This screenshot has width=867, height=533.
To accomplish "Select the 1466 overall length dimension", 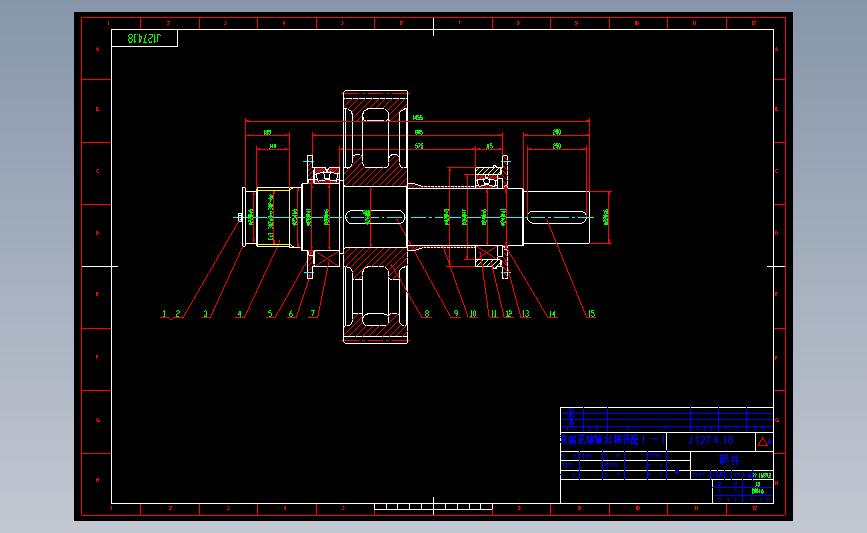I will (x=417, y=118).
